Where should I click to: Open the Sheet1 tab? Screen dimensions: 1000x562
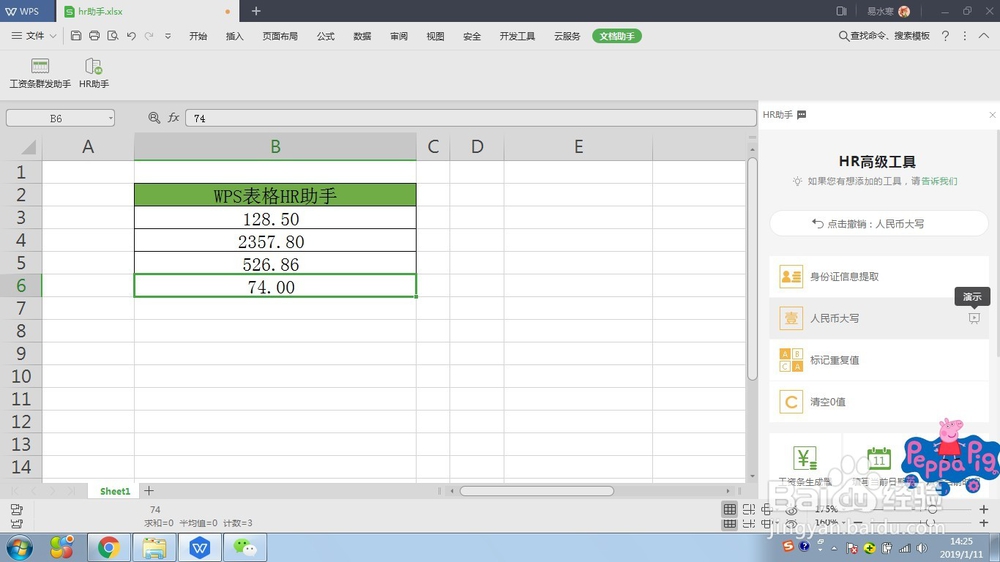(x=115, y=491)
